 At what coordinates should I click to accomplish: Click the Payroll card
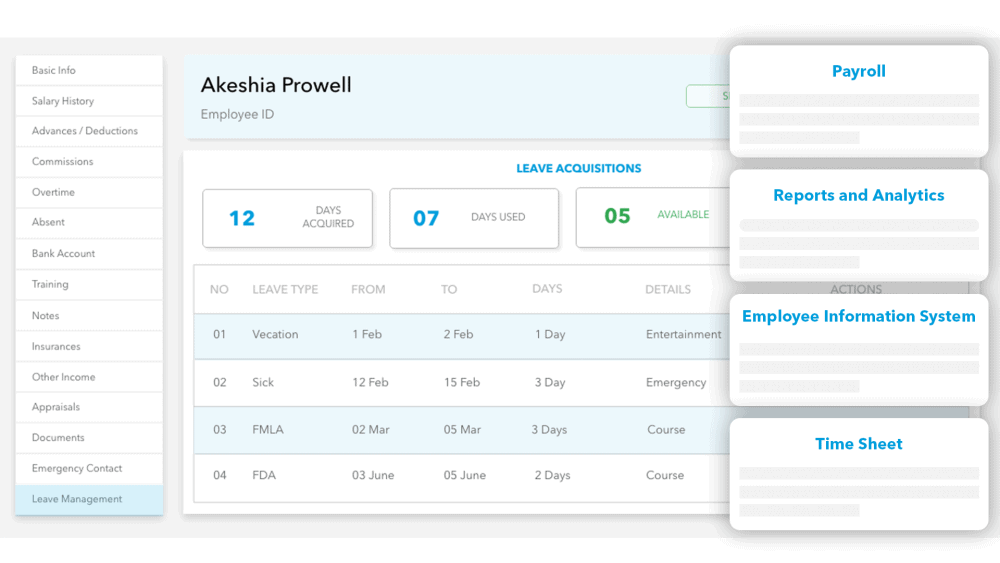(x=858, y=100)
